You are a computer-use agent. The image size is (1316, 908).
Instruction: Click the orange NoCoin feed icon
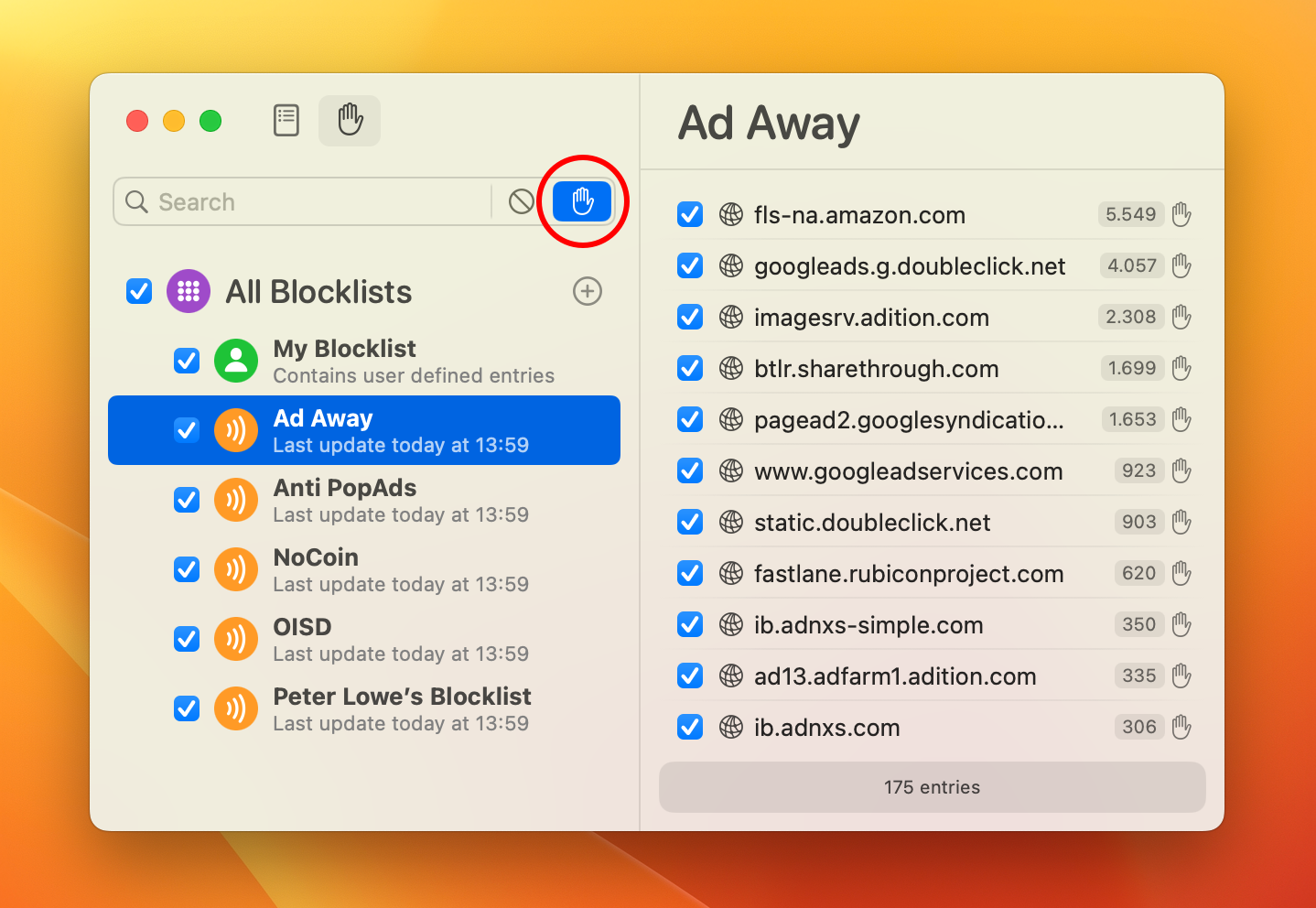pyautogui.click(x=236, y=569)
